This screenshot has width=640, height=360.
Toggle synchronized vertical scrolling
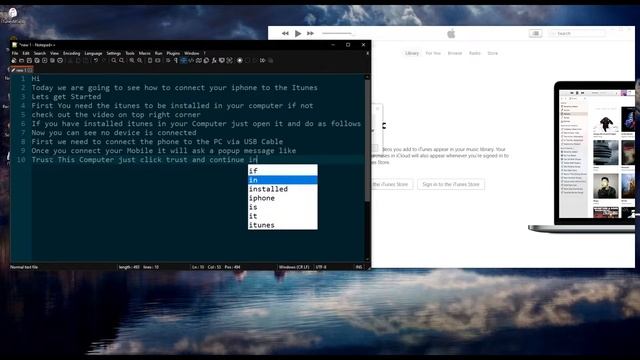click(150, 60)
